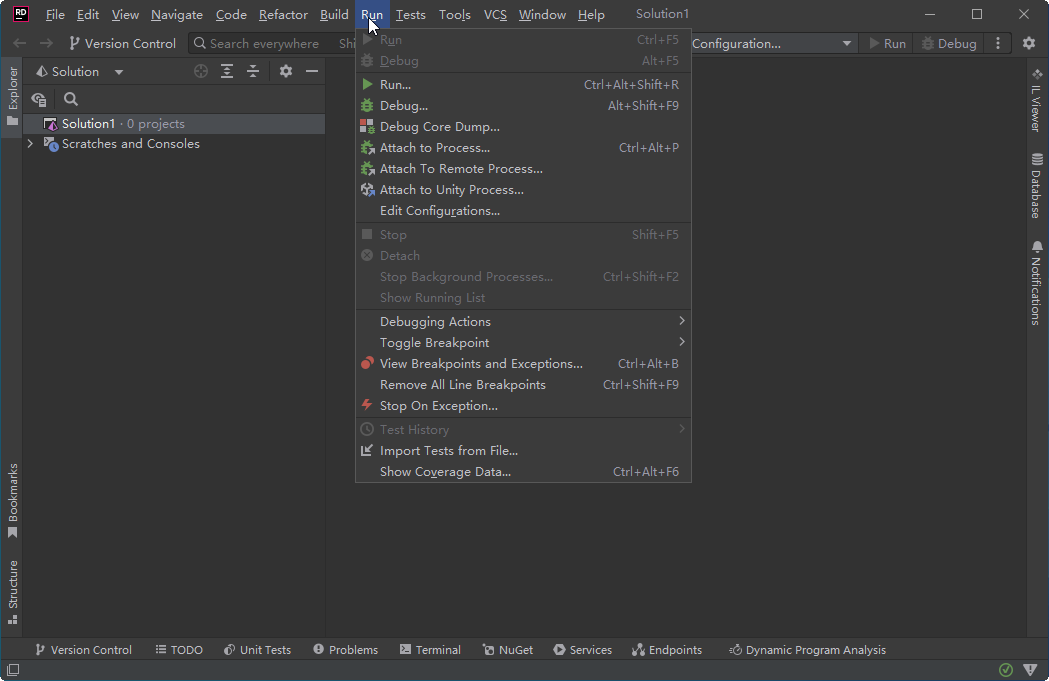The width and height of the screenshot is (1049, 681).
Task: Choose Show Coverage Data entry
Action: (523, 472)
